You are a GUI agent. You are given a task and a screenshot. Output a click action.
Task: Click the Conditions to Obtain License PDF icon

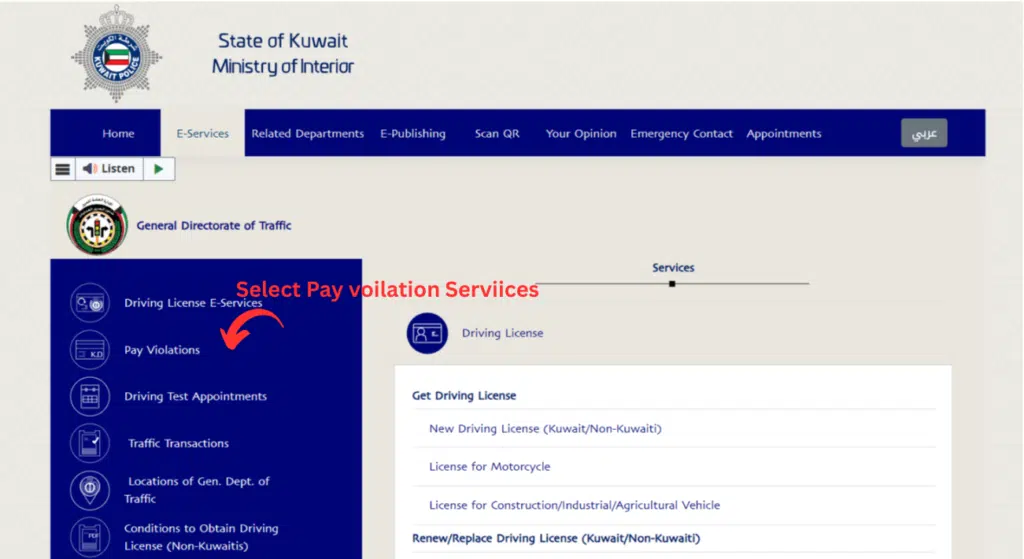click(90, 537)
